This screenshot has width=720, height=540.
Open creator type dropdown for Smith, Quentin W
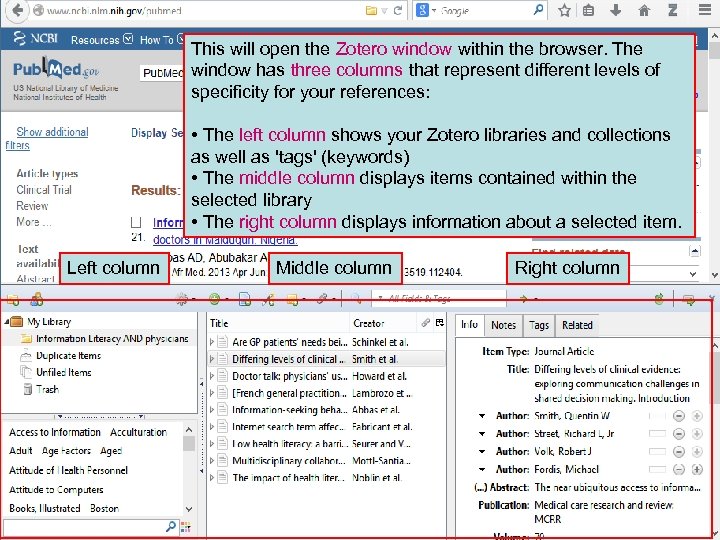[482, 416]
